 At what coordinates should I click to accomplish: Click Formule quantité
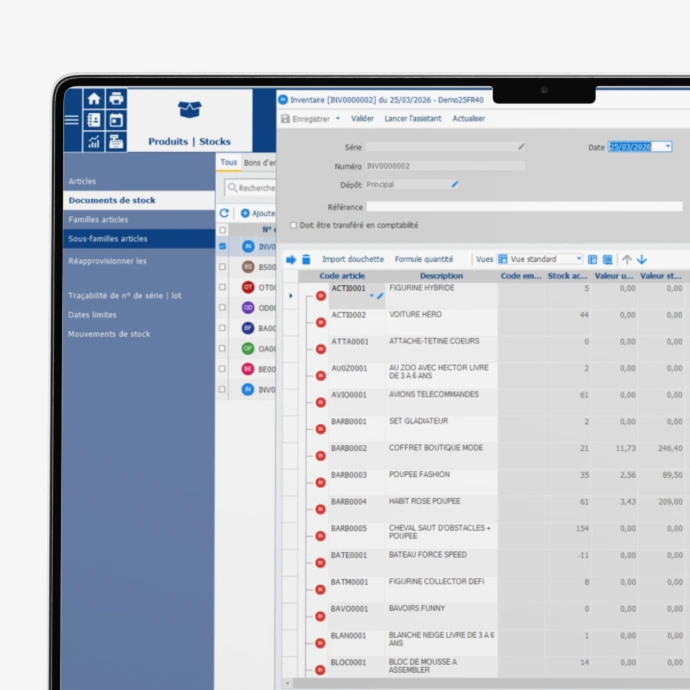(x=424, y=259)
